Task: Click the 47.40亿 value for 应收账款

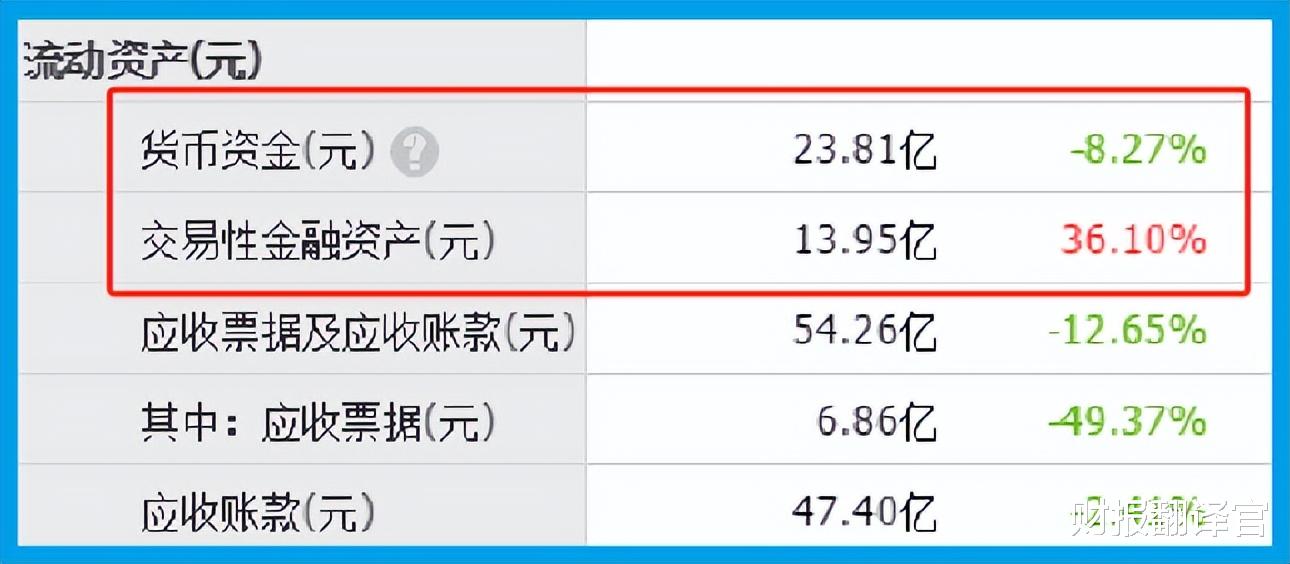Action: [x=864, y=513]
